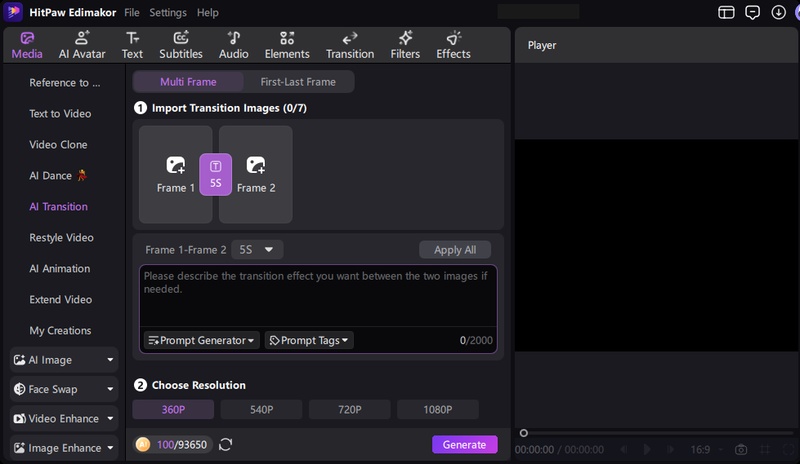
Task: Open the Prompt Generator dropdown
Action: tap(202, 340)
